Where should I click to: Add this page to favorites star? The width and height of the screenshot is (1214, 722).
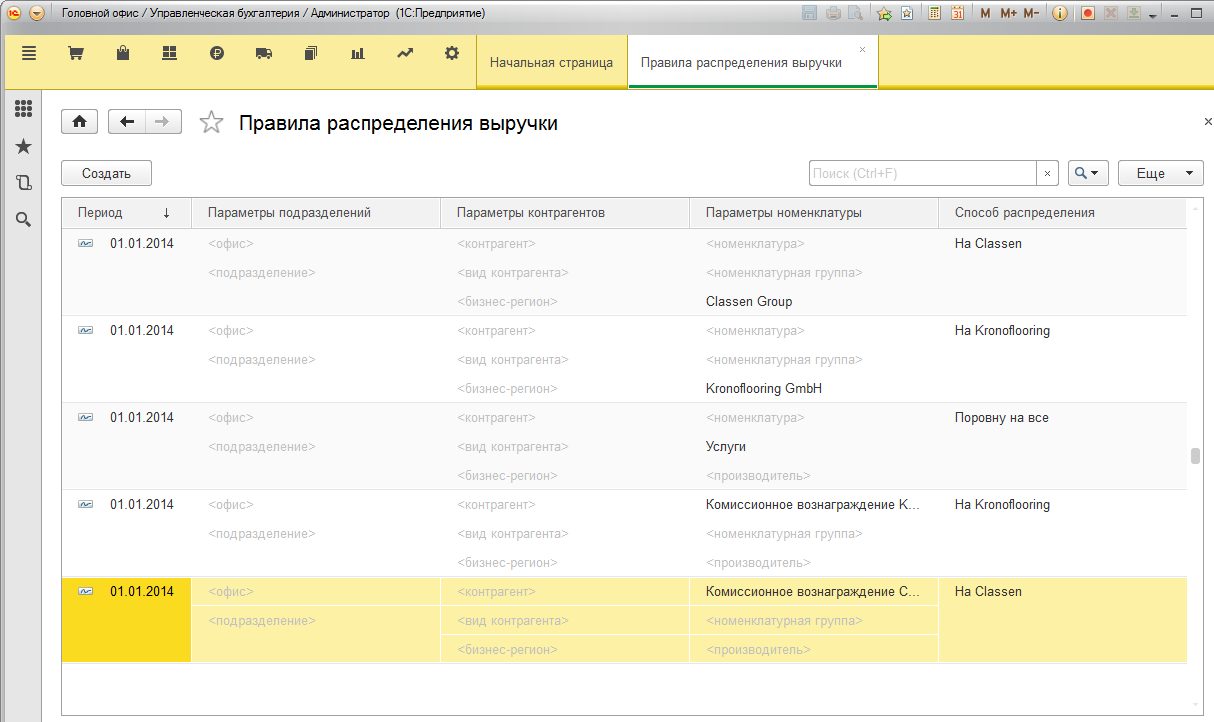point(211,123)
